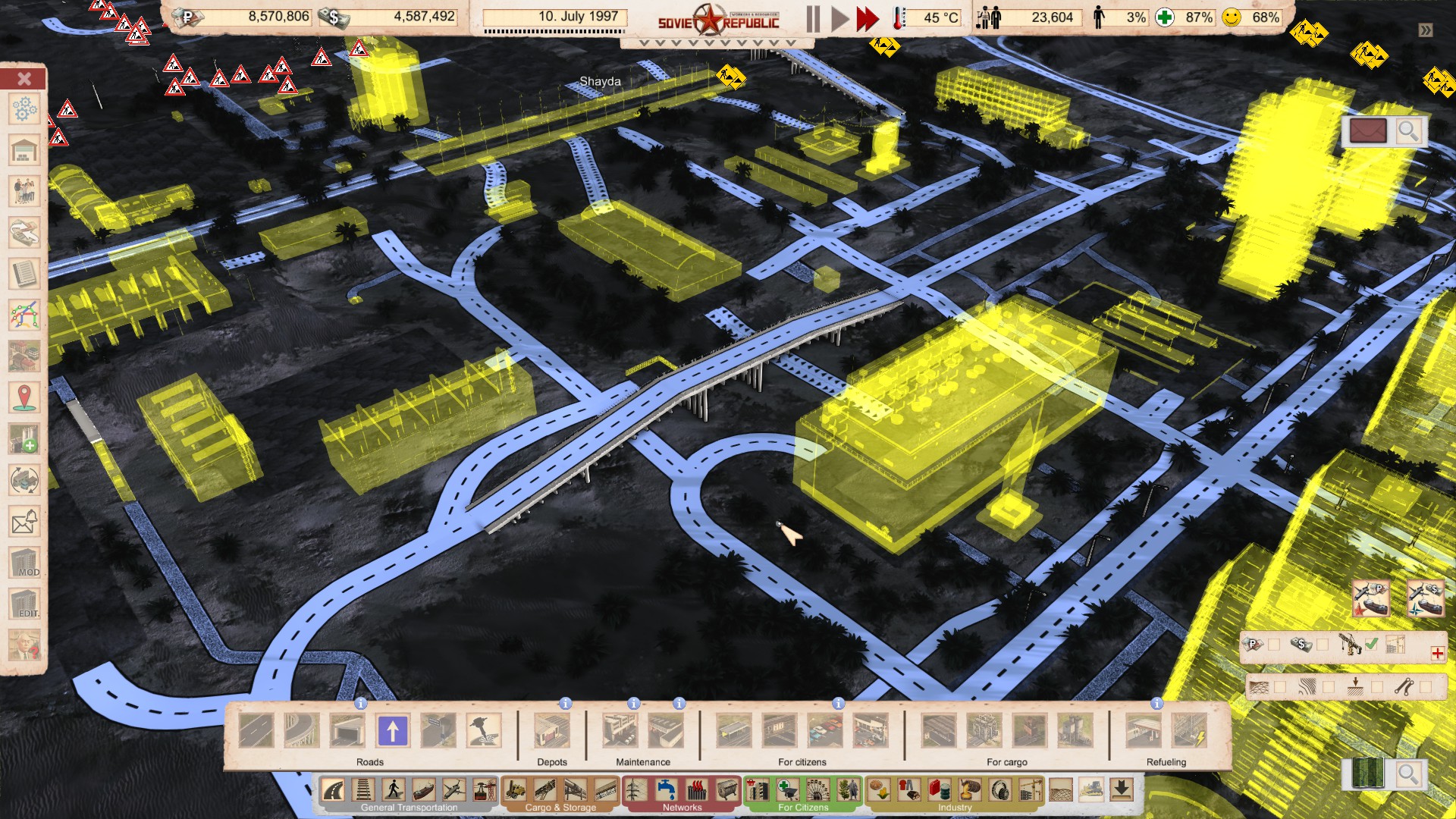Open the Industry category tab
Image resolution: width=1456 pixels, height=819 pixels.
(x=954, y=808)
